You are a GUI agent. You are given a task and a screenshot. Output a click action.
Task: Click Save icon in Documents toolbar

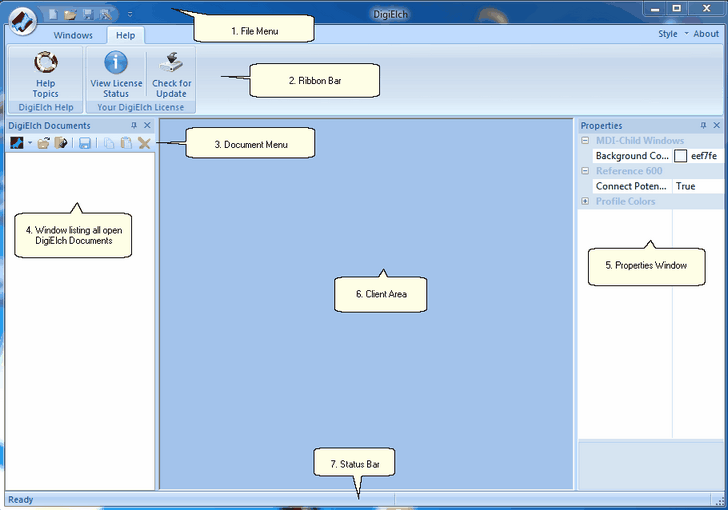pyautogui.click(x=84, y=143)
